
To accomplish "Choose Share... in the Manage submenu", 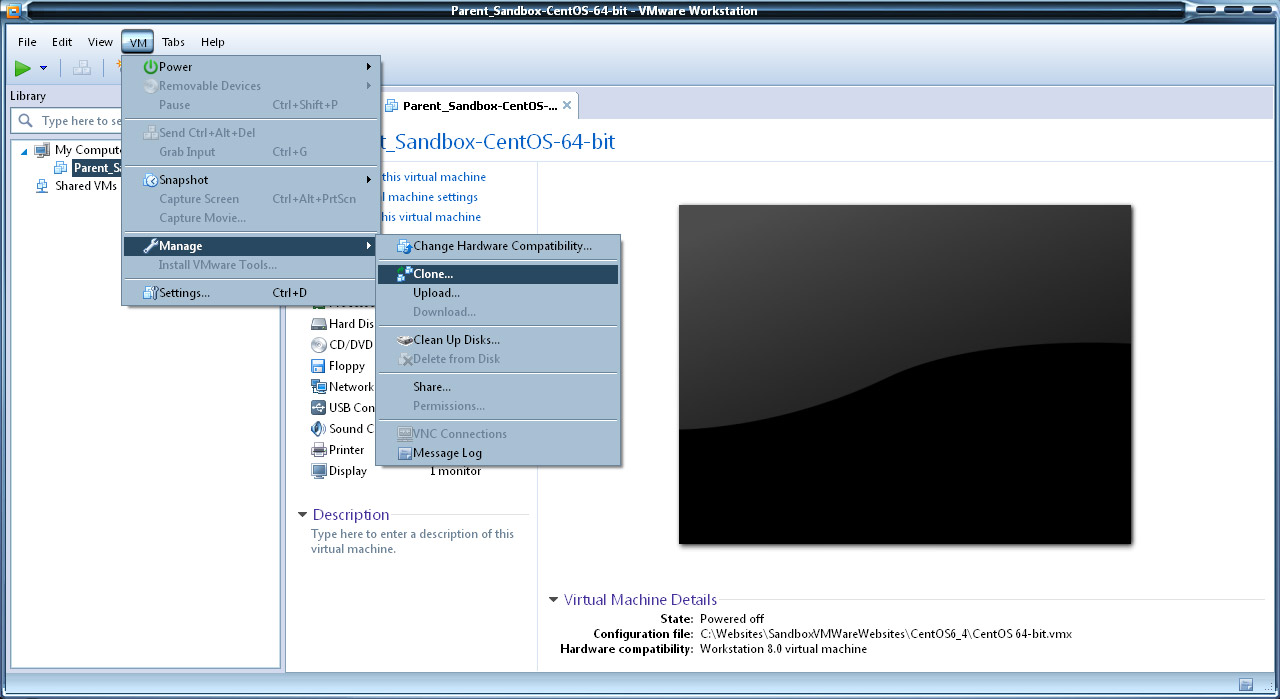I will click(498, 387).
